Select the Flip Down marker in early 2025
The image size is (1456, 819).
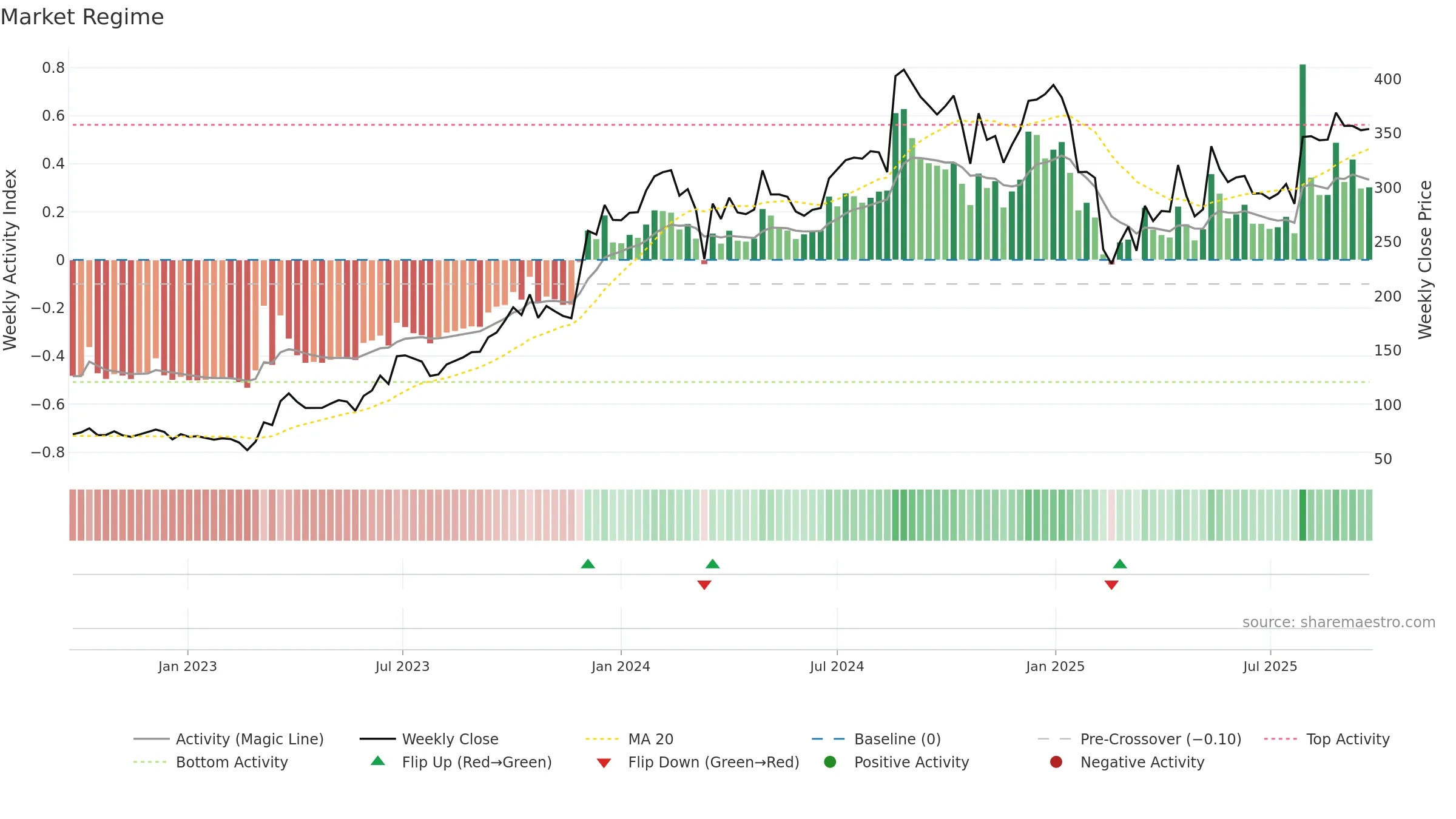[1111, 585]
